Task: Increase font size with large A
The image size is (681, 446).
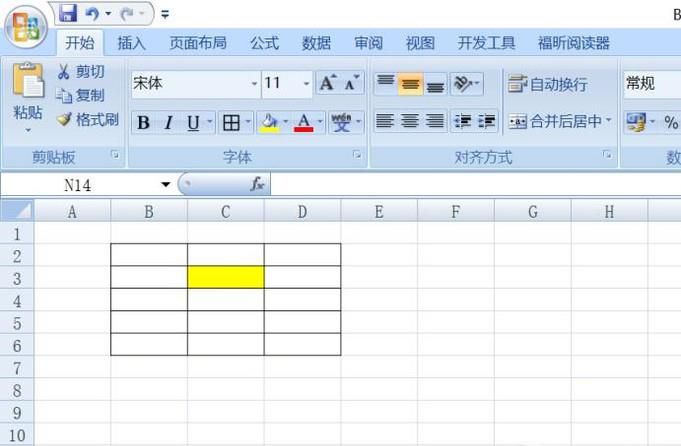Action: [328, 83]
